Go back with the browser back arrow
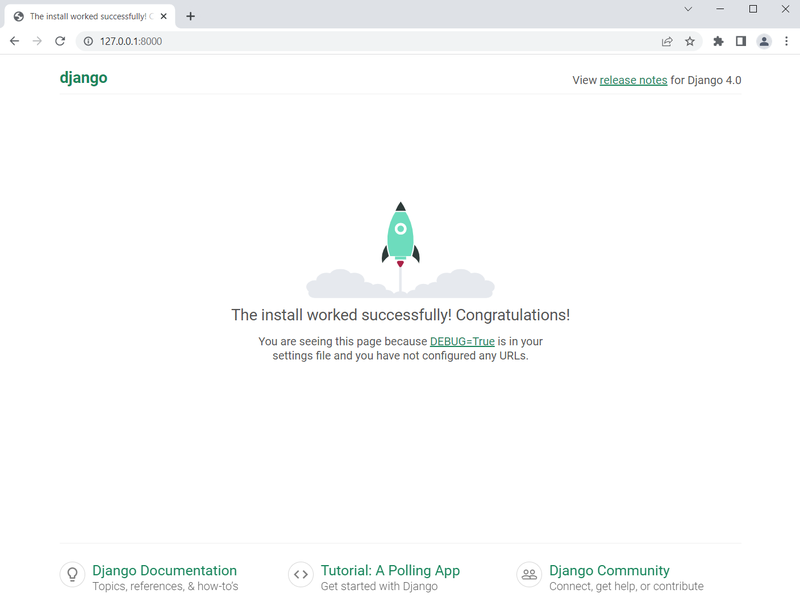Image resolution: width=800 pixels, height=602 pixels. point(14,41)
